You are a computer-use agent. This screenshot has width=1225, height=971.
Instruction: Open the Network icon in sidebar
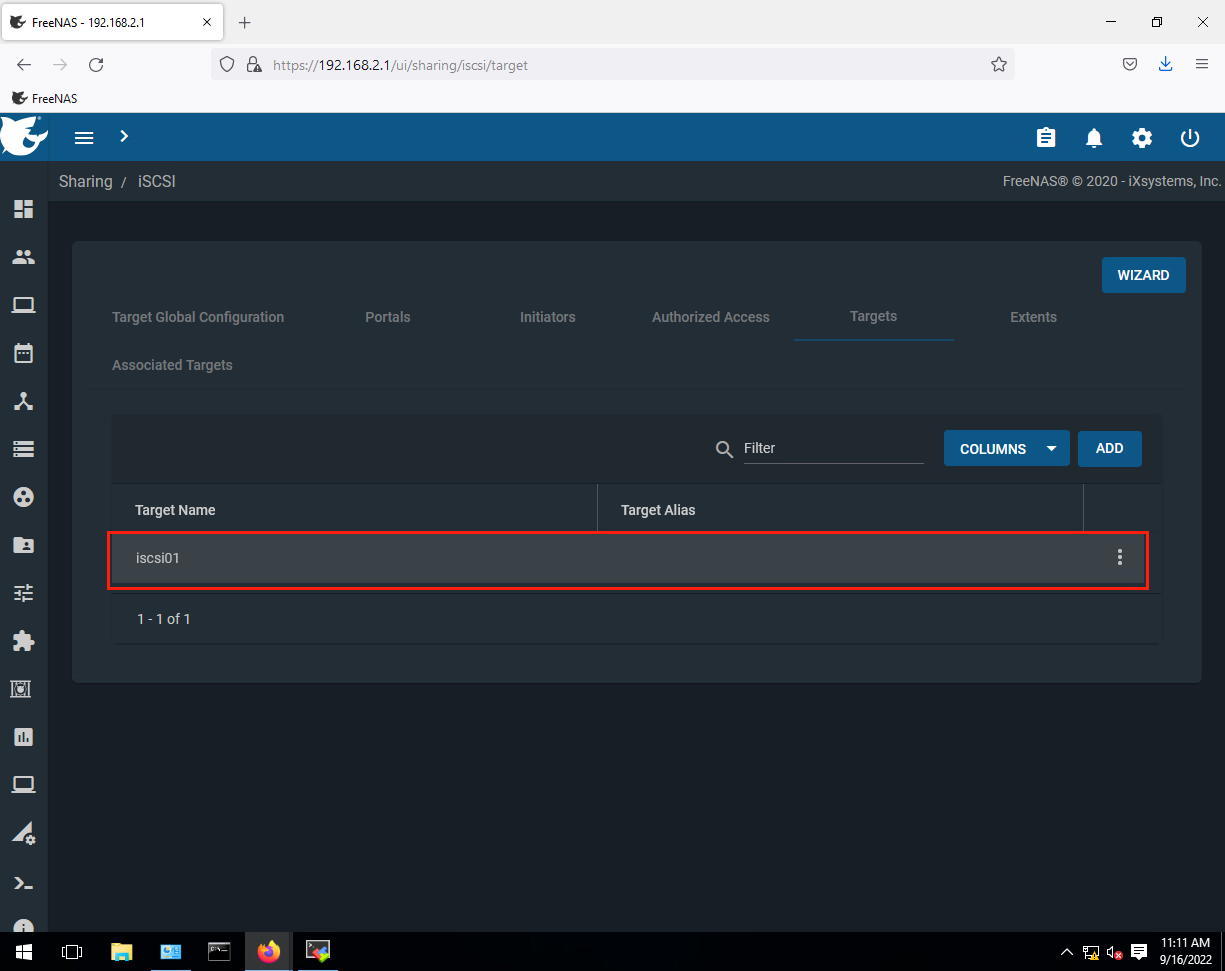pyautogui.click(x=23, y=401)
